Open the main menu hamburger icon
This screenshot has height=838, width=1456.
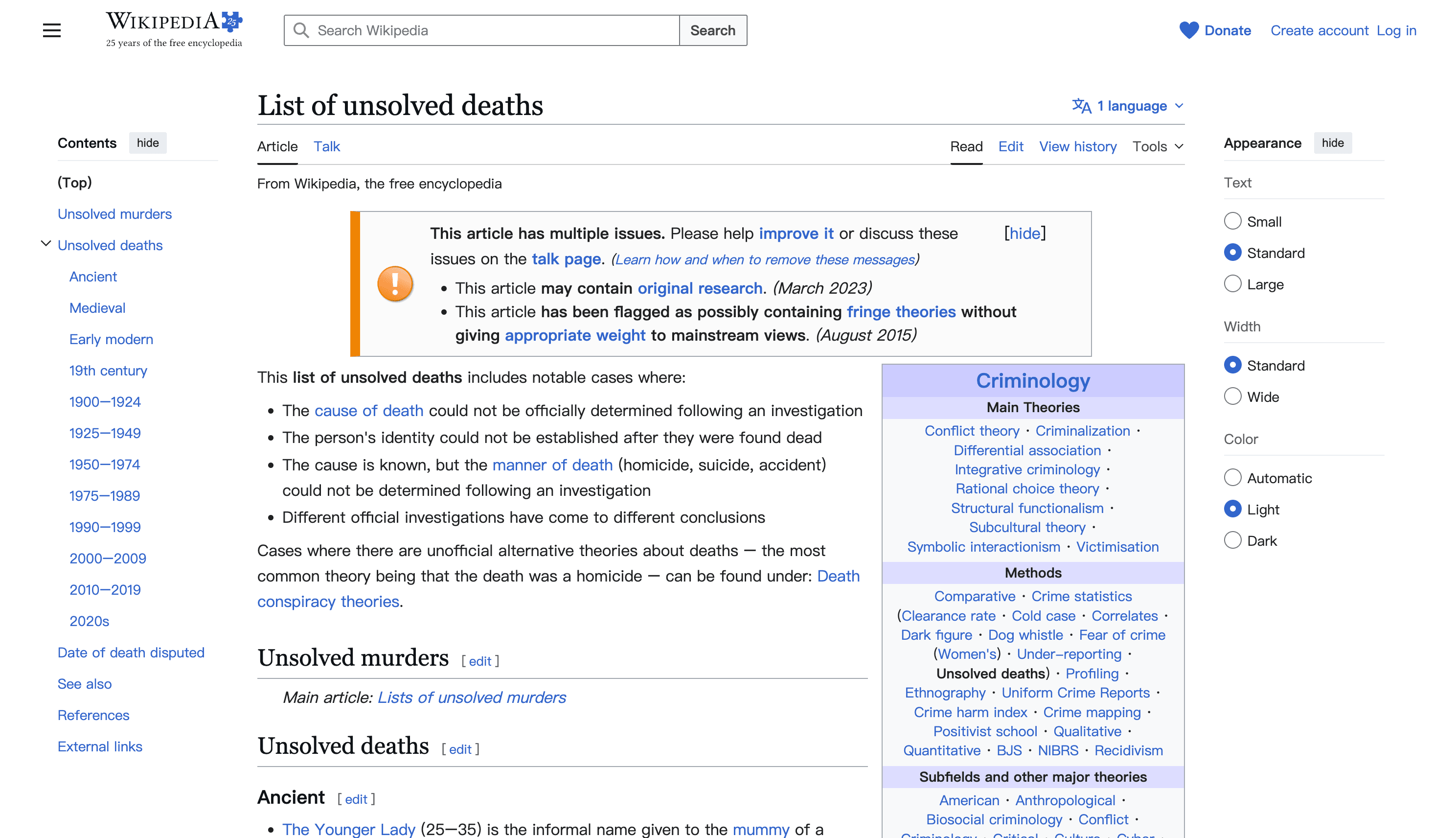point(52,30)
